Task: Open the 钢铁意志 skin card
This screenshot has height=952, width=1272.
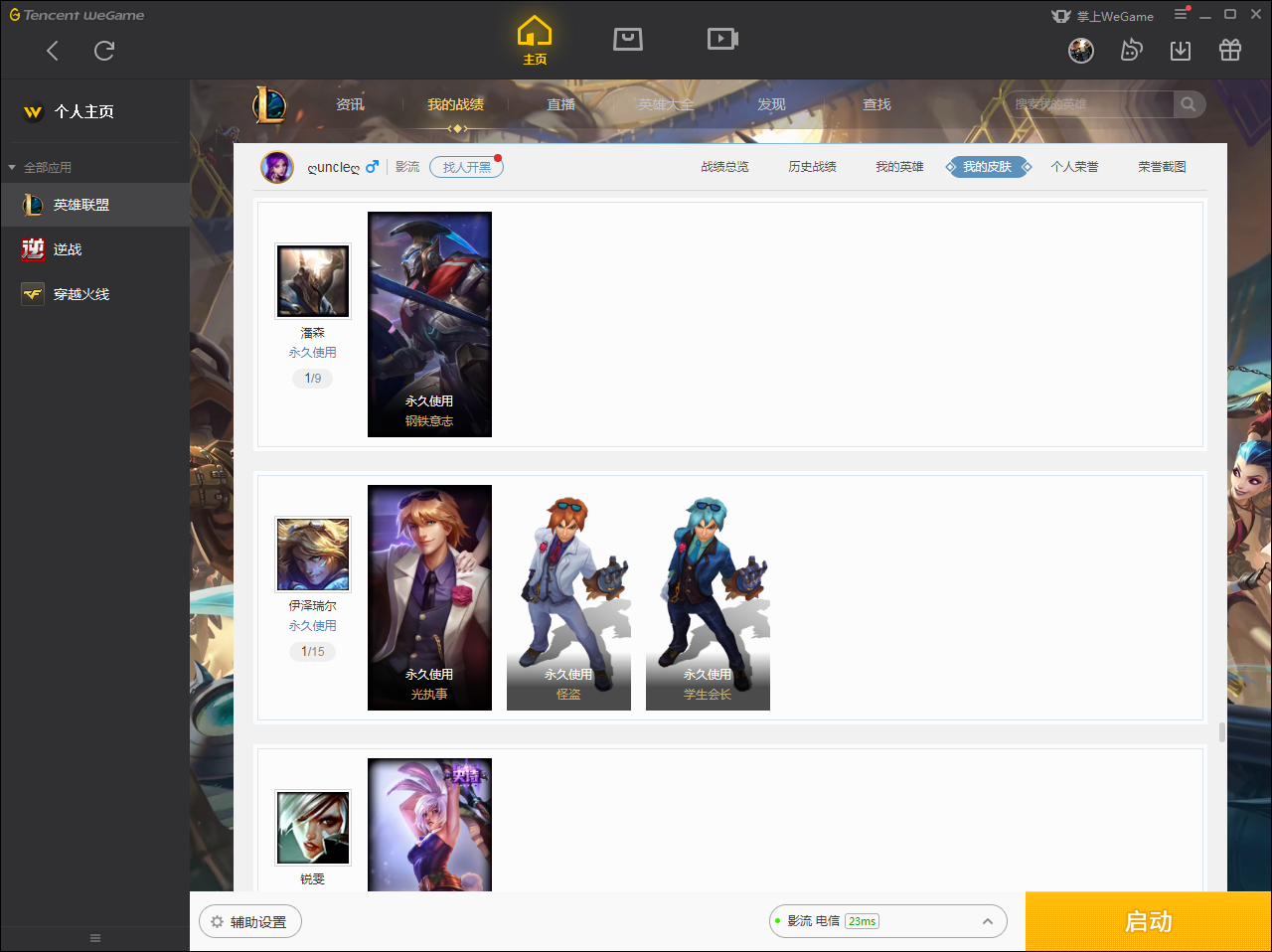Action: click(x=429, y=324)
